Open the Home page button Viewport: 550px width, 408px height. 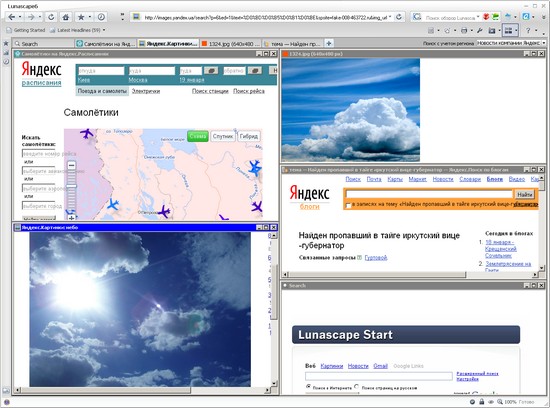coord(66,17)
